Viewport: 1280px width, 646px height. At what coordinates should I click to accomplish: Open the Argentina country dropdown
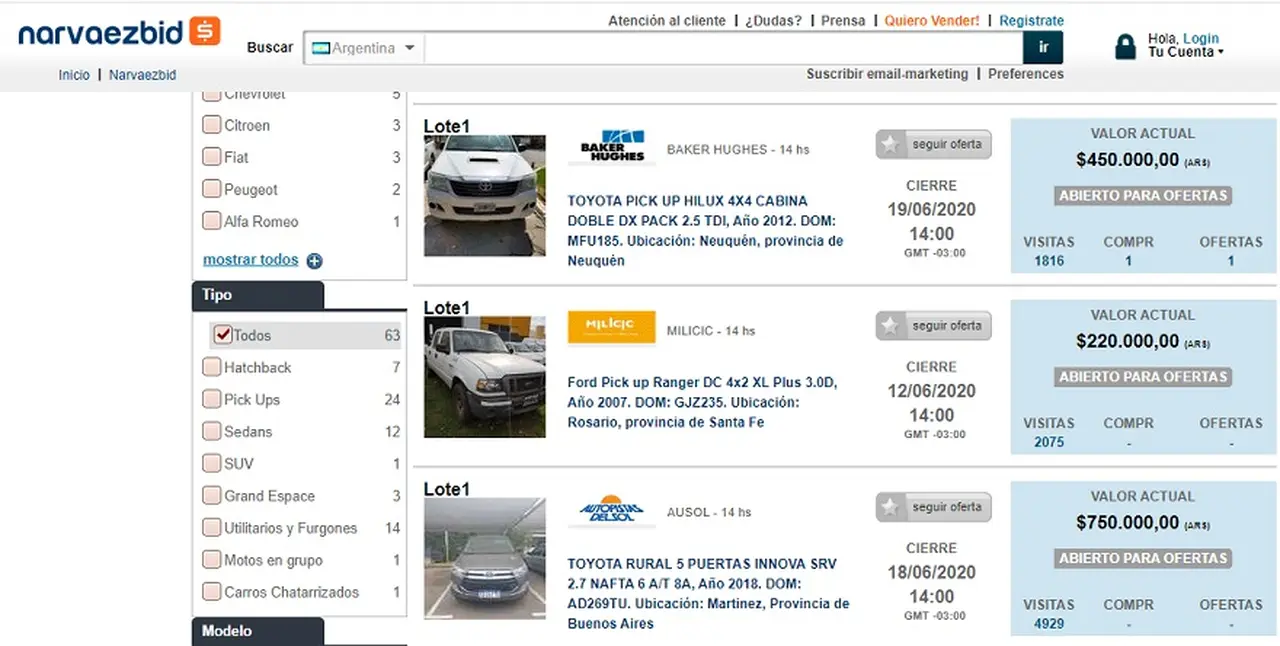pyautogui.click(x=364, y=48)
